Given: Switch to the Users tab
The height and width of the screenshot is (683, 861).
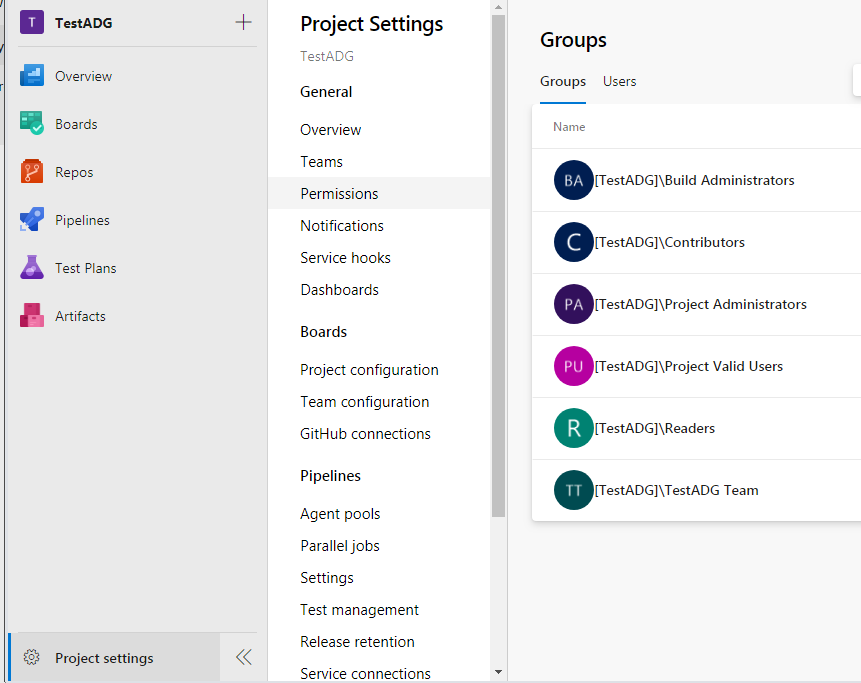Looking at the screenshot, I should coord(619,81).
